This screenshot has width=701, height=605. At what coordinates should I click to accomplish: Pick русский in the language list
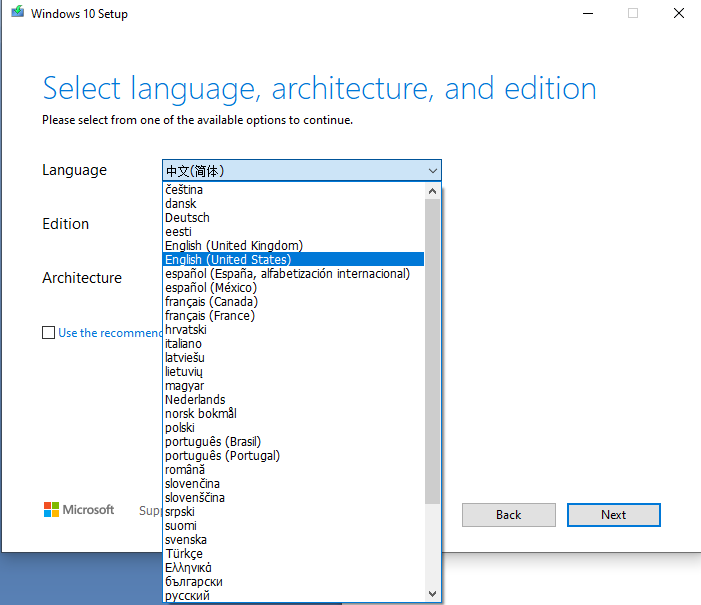tap(293, 596)
